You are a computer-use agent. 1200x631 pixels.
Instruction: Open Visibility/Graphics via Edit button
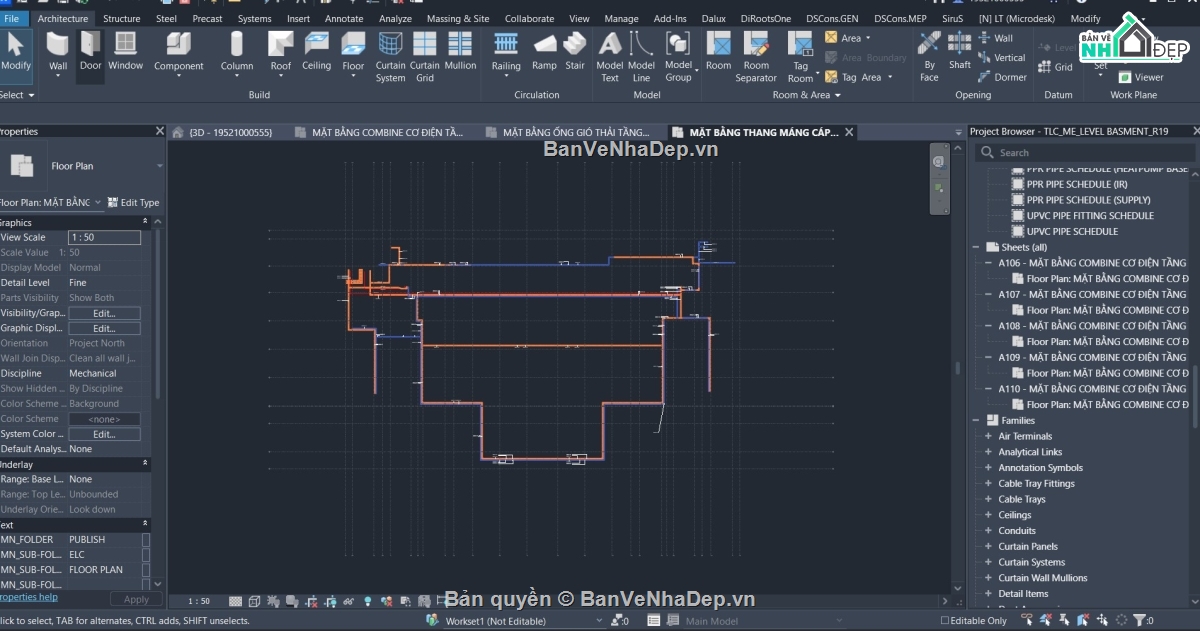pyautogui.click(x=104, y=312)
